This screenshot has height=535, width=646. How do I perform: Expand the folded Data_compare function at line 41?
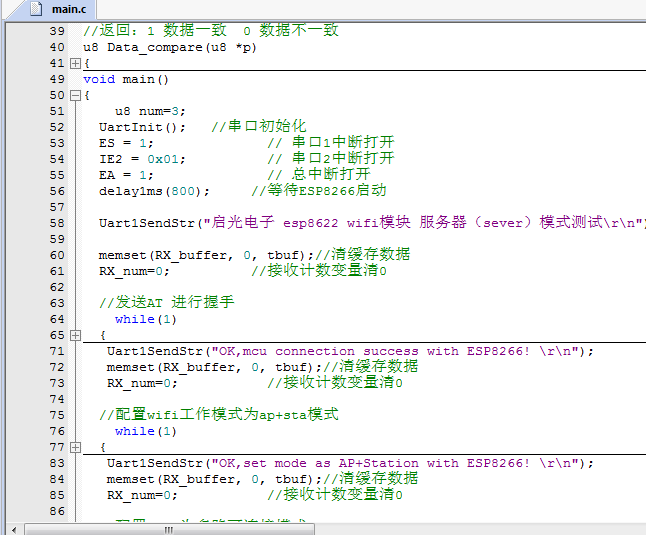(75, 63)
